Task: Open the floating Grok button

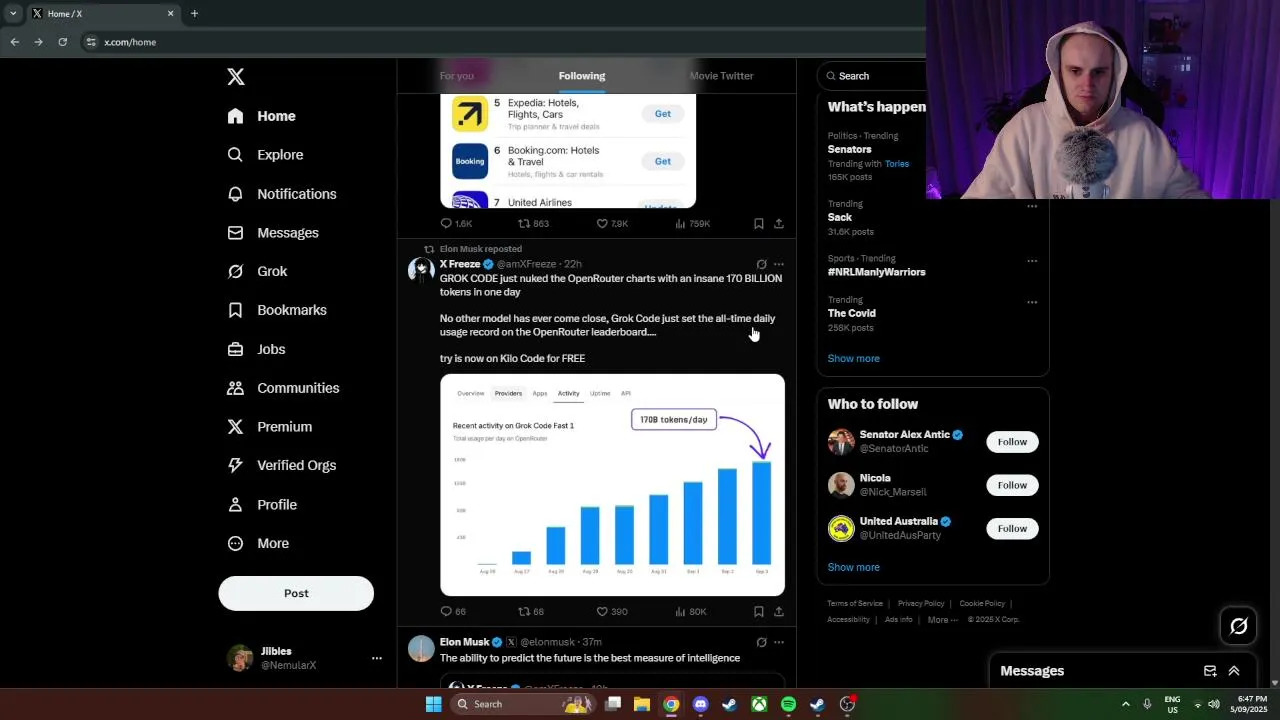Action: coord(1238,626)
